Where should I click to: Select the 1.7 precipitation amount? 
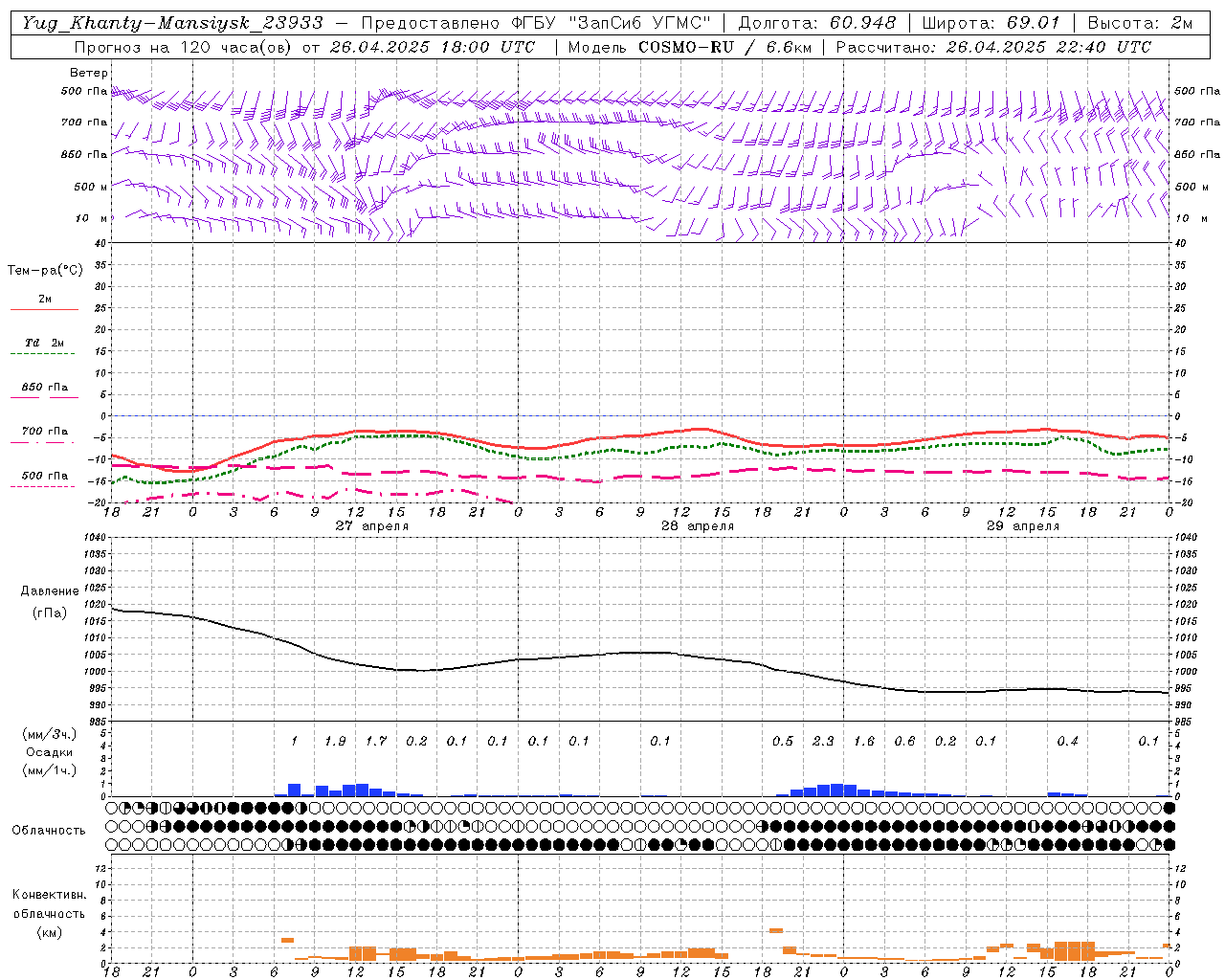click(x=376, y=741)
